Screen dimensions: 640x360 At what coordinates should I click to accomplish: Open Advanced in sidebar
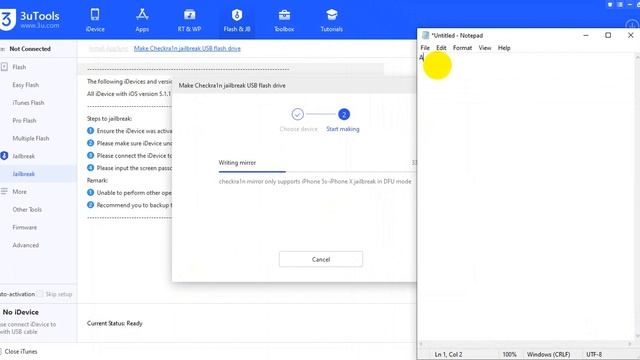(25, 245)
